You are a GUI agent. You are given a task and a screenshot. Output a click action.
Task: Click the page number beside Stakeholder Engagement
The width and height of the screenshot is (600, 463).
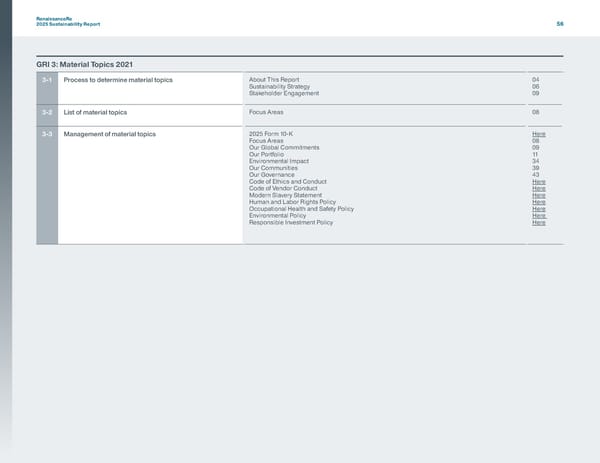(x=535, y=93)
